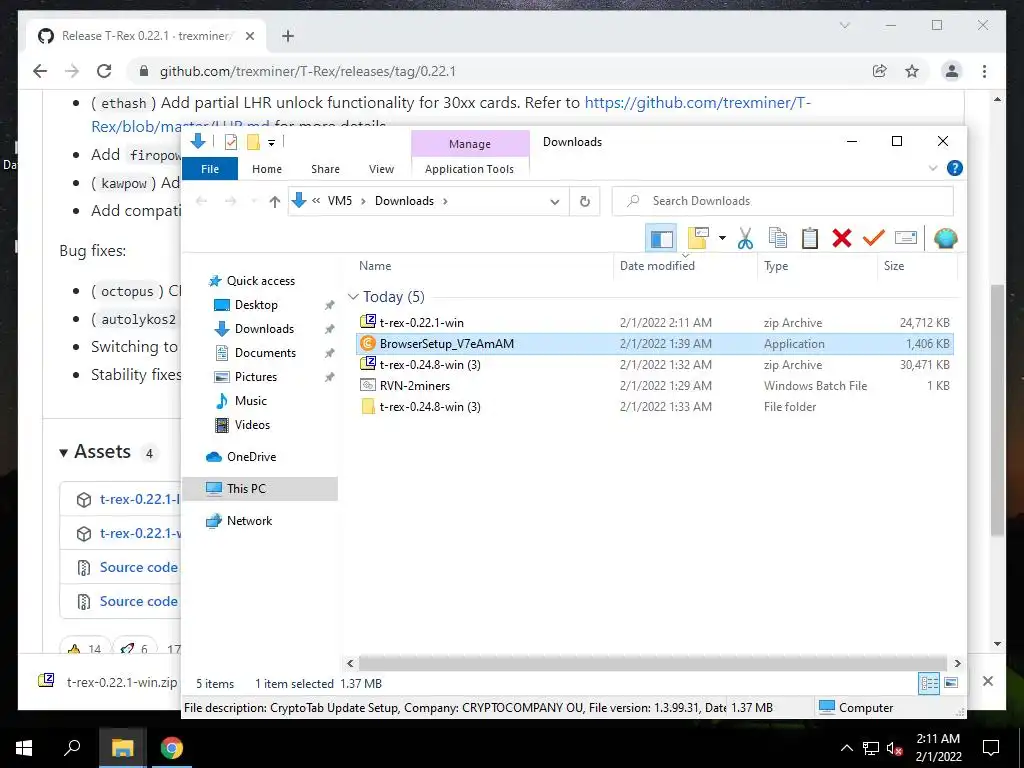The width and height of the screenshot is (1024, 768).
Task: Open the T-Rex LHR documentation link
Action: [x=697, y=103]
